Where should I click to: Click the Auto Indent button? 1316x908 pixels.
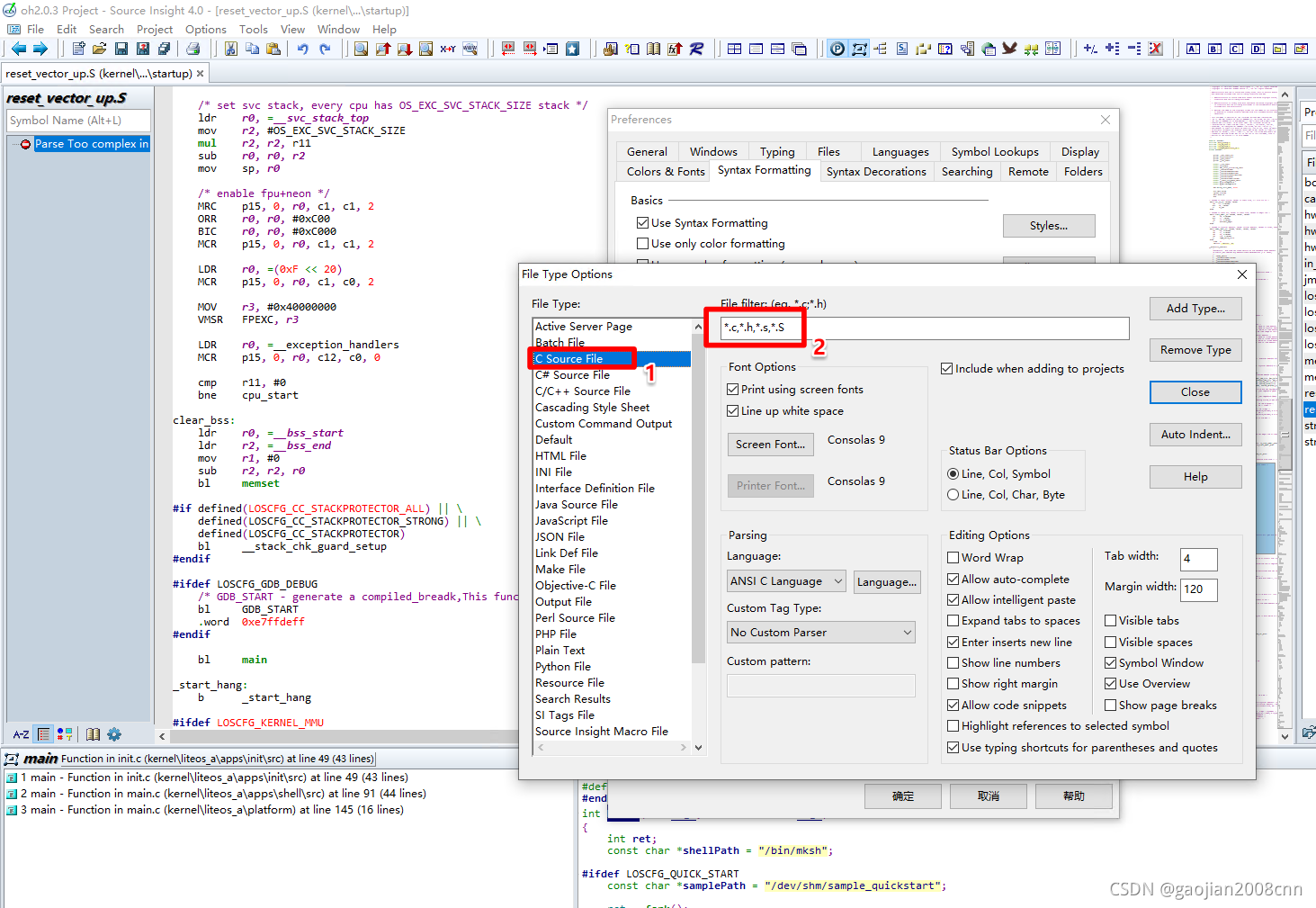(x=1195, y=435)
